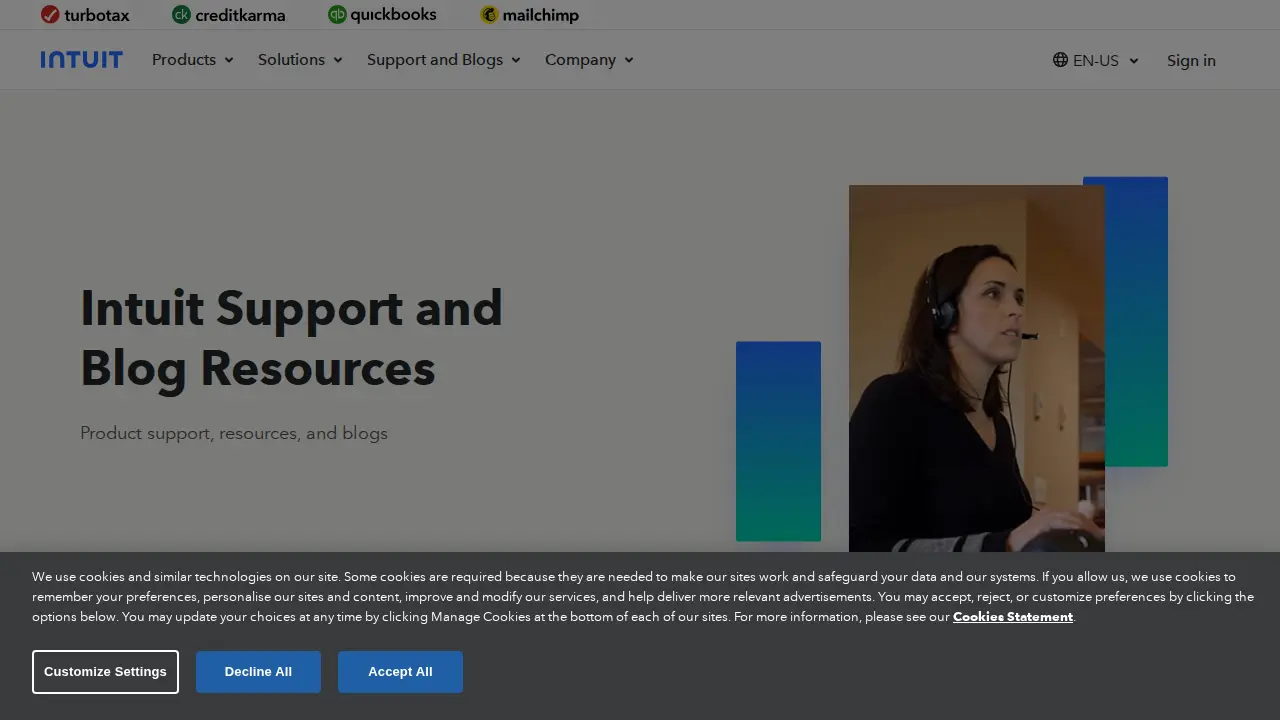This screenshot has height=720, width=1280.
Task: Click the Customize Settings button
Action: coord(105,672)
